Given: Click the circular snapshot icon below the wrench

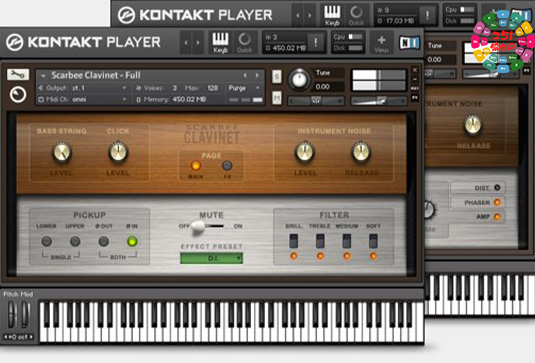Looking at the screenshot, I should (18, 95).
